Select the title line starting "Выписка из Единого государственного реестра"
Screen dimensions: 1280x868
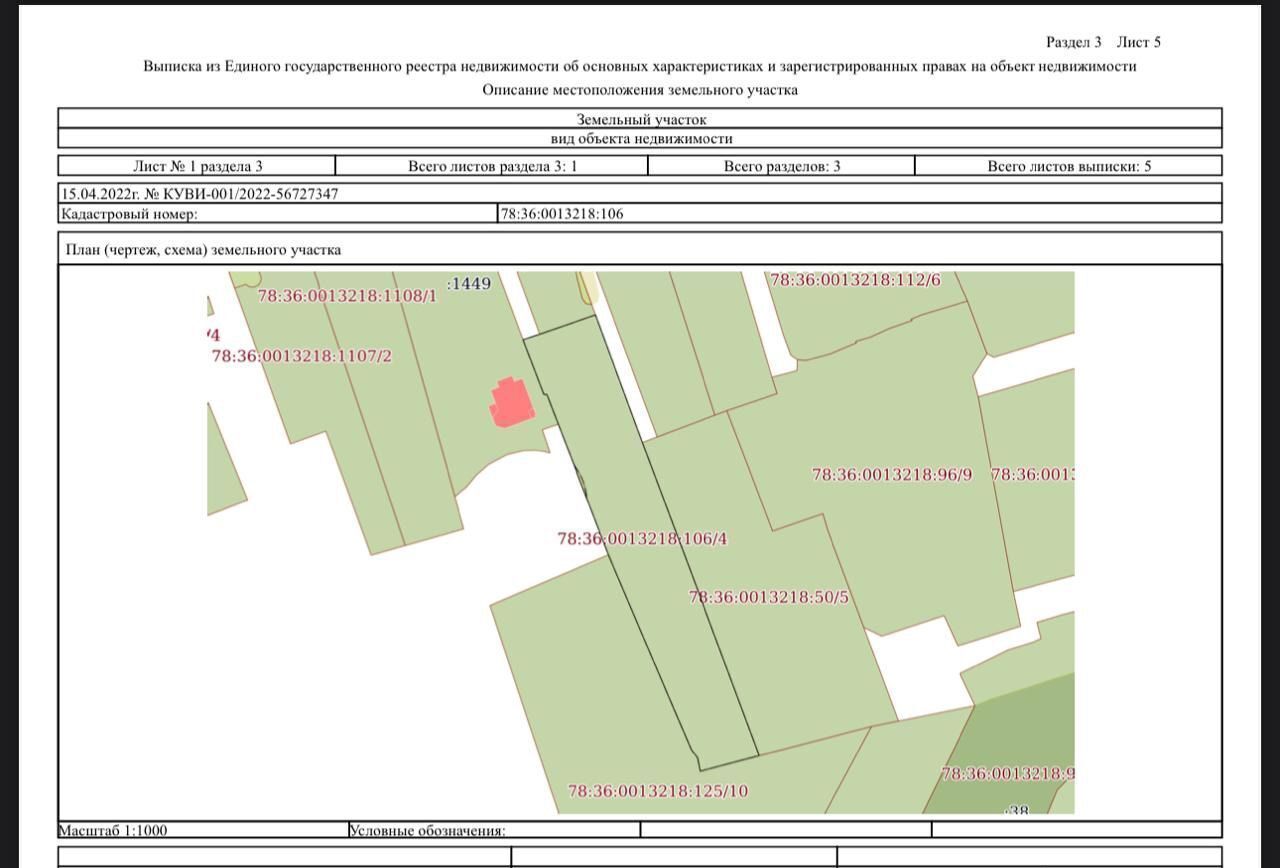640,66
